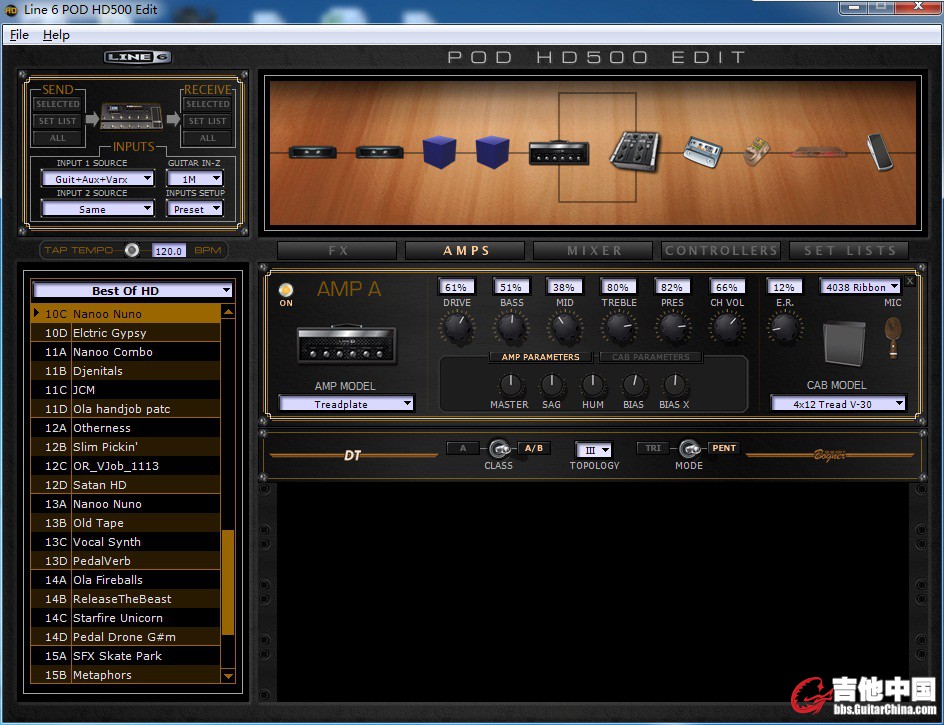Switch to the AMPS tab
Image resolution: width=944 pixels, height=725 pixels.
pos(465,250)
